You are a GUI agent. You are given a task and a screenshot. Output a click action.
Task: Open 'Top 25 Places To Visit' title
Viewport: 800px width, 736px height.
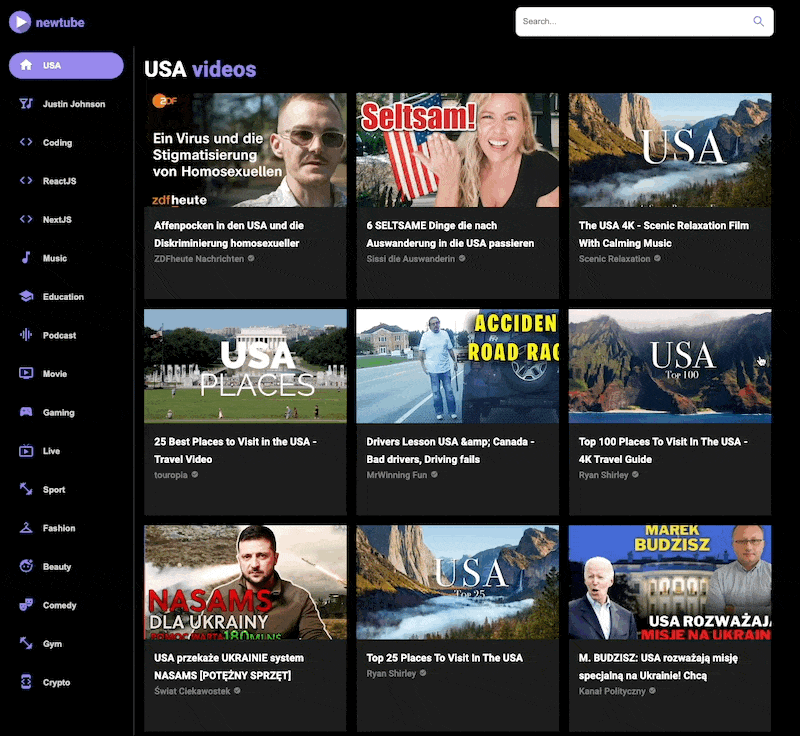tap(444, 658)
